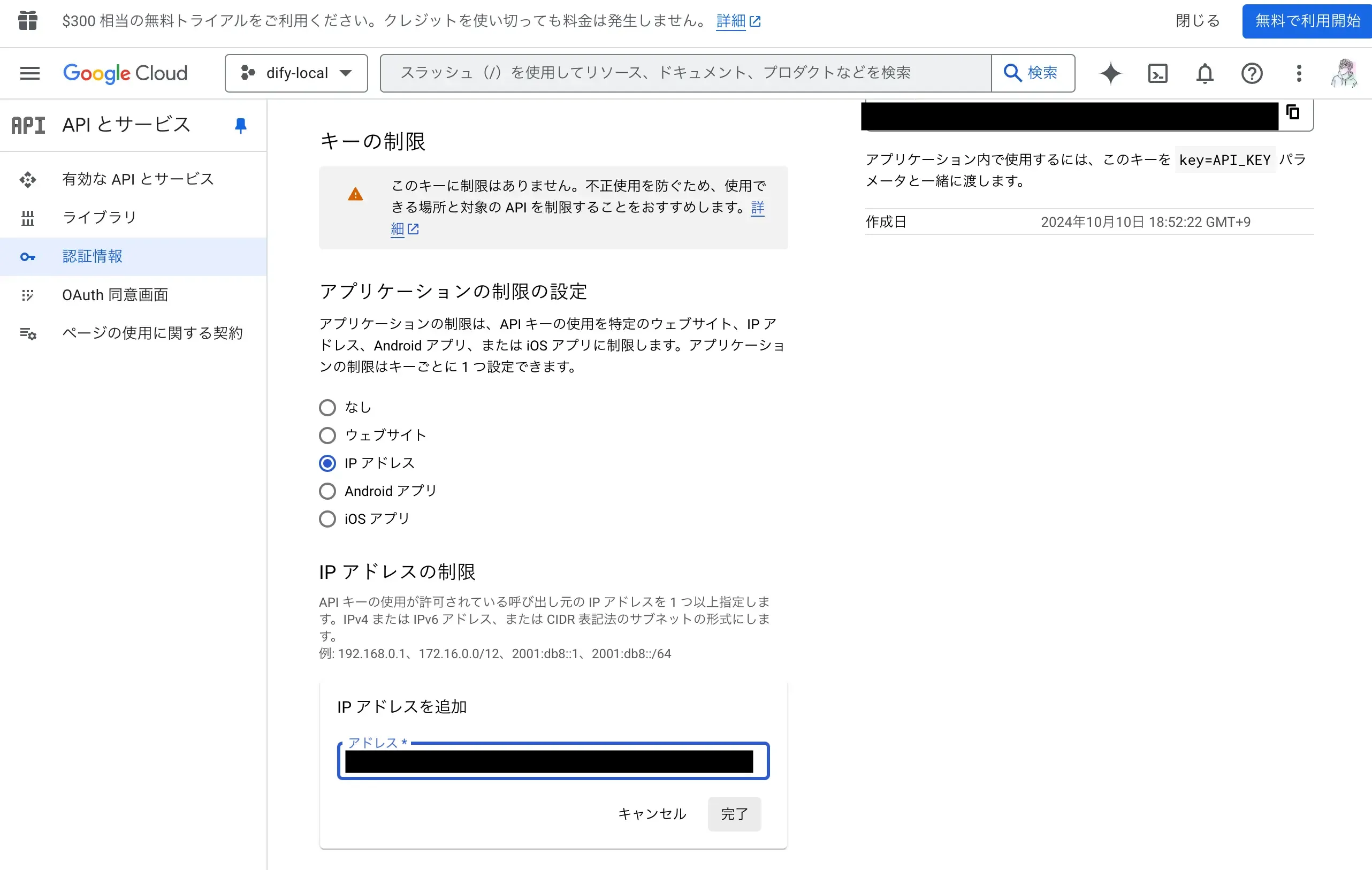Click the key=API_KEY code snippet

tap(1225, 160)
